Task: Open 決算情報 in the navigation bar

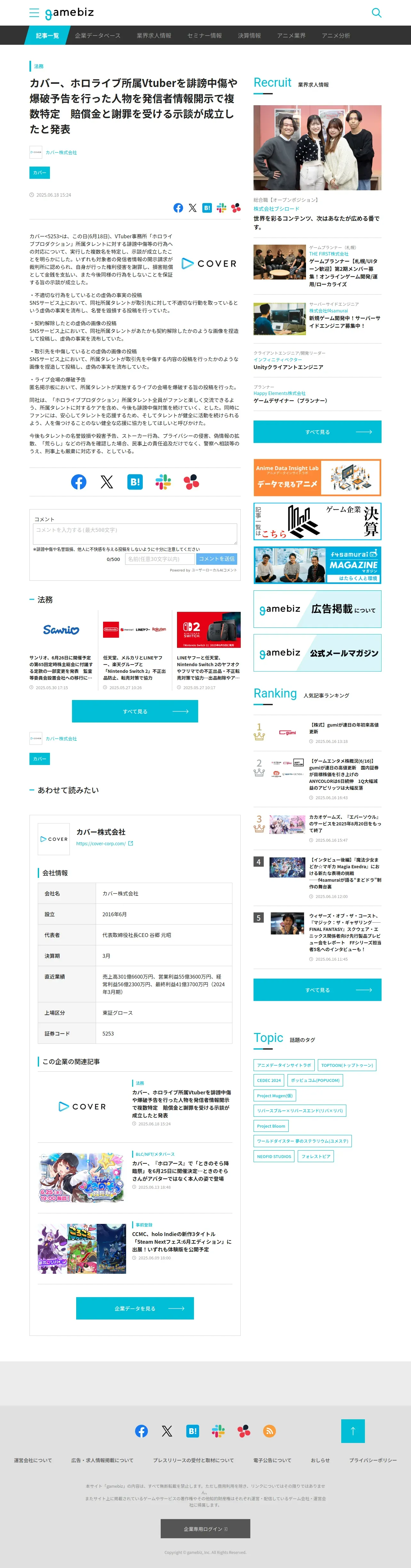Action: click(250, 35)
